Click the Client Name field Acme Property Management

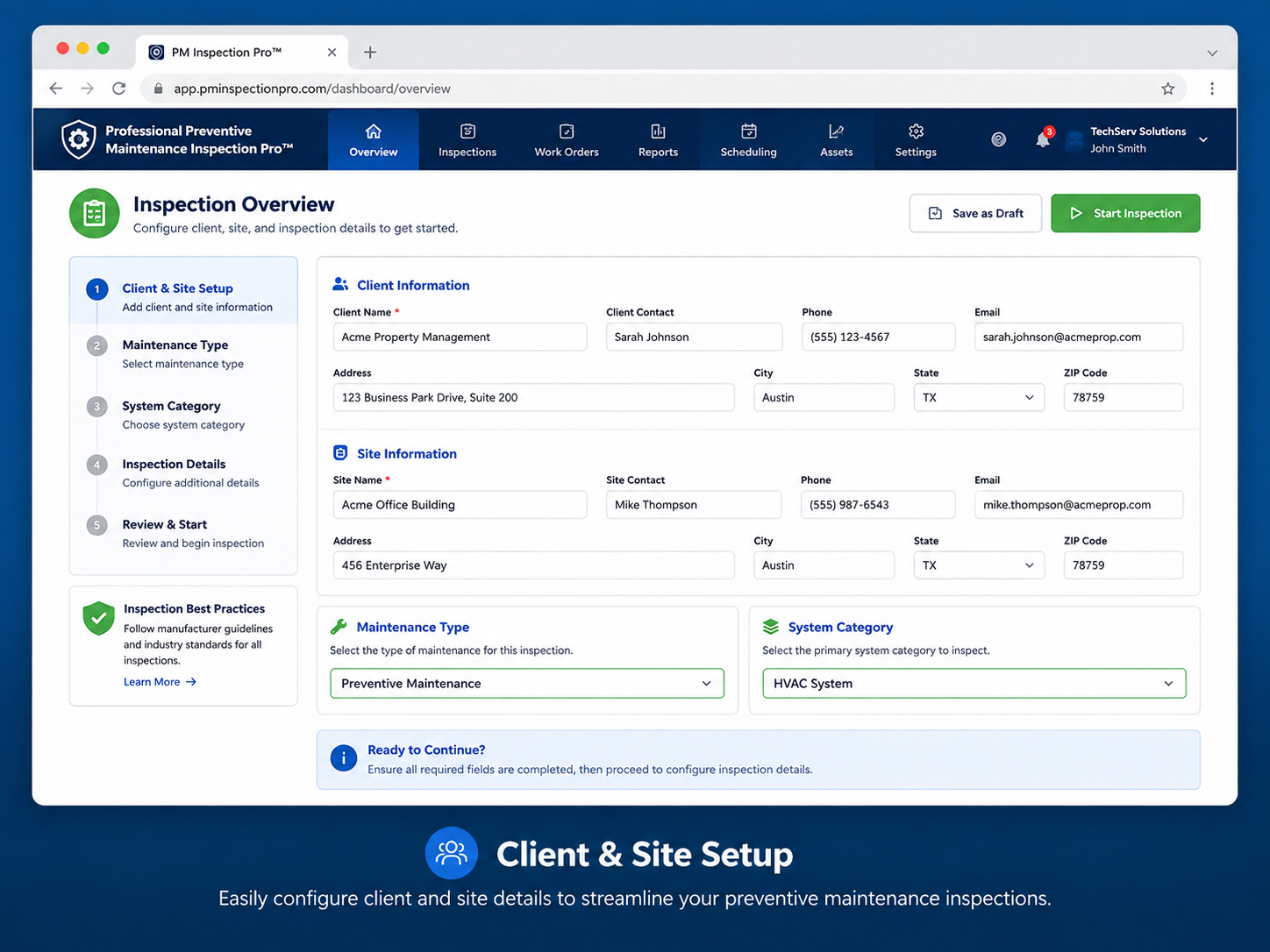[460, 337]
